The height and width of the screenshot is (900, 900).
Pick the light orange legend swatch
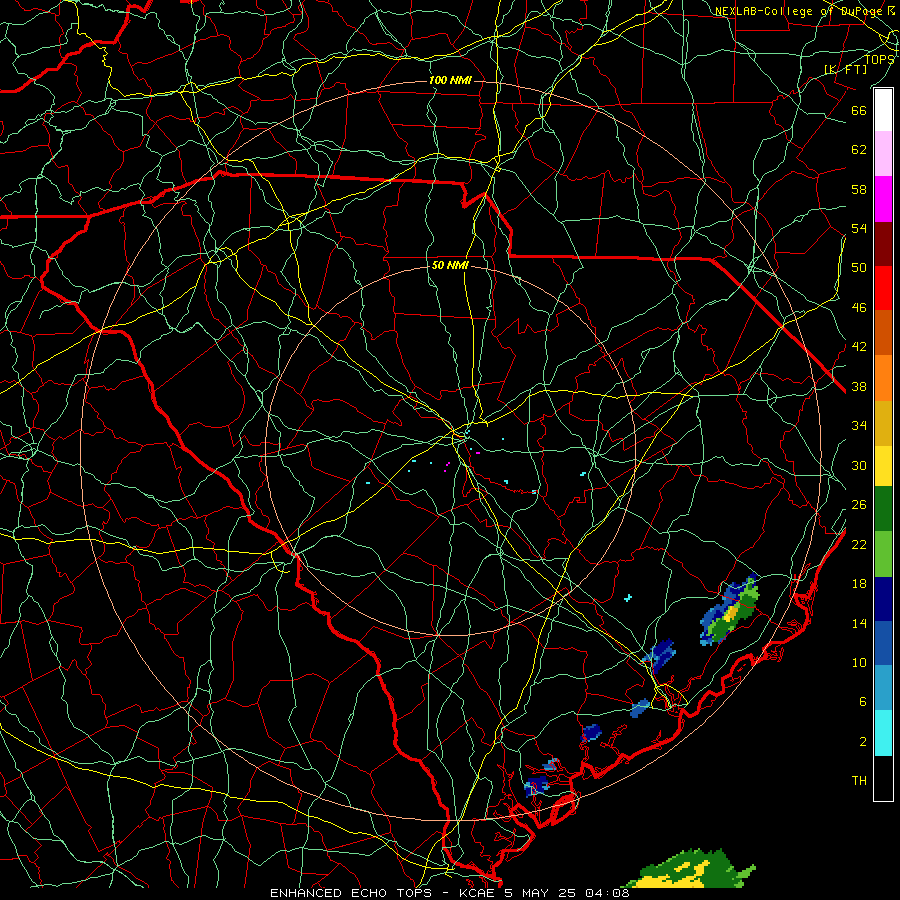click(x=883, y=378)
